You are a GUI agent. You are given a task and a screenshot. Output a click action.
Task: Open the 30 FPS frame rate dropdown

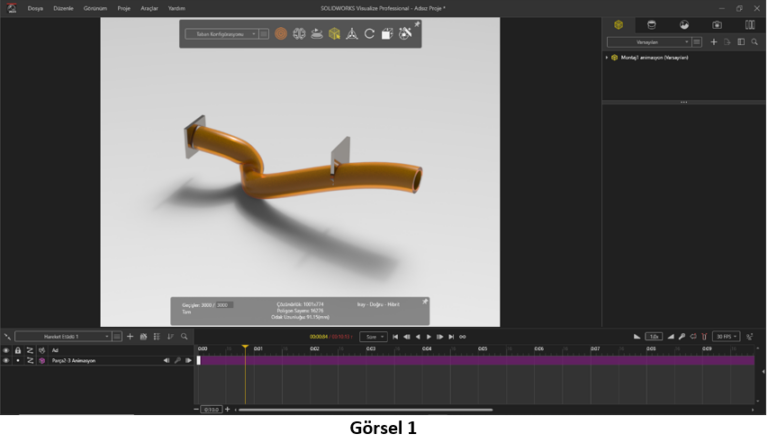[x=726, y=337]
